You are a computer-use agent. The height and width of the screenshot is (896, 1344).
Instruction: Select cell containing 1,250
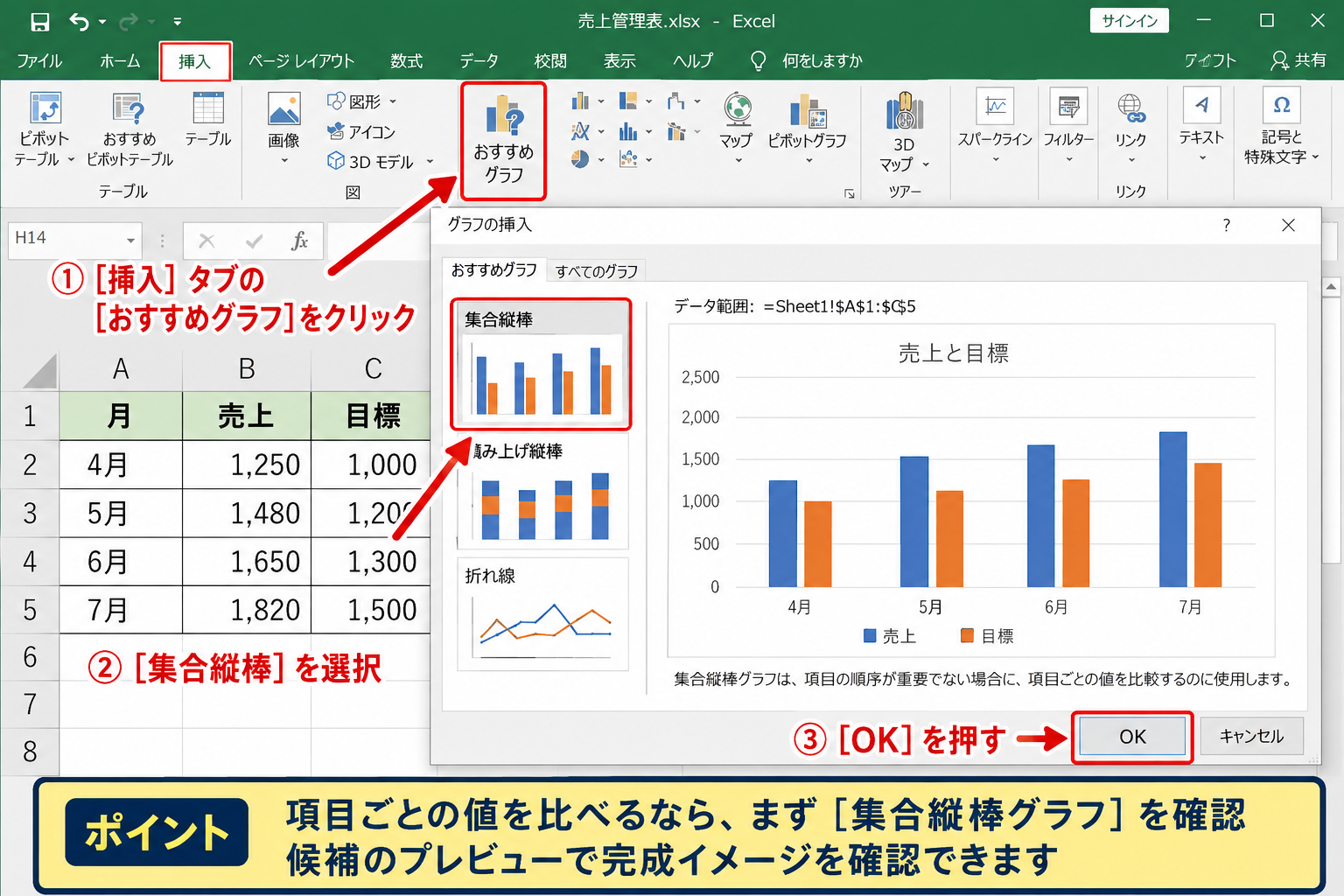click(247, 465)
